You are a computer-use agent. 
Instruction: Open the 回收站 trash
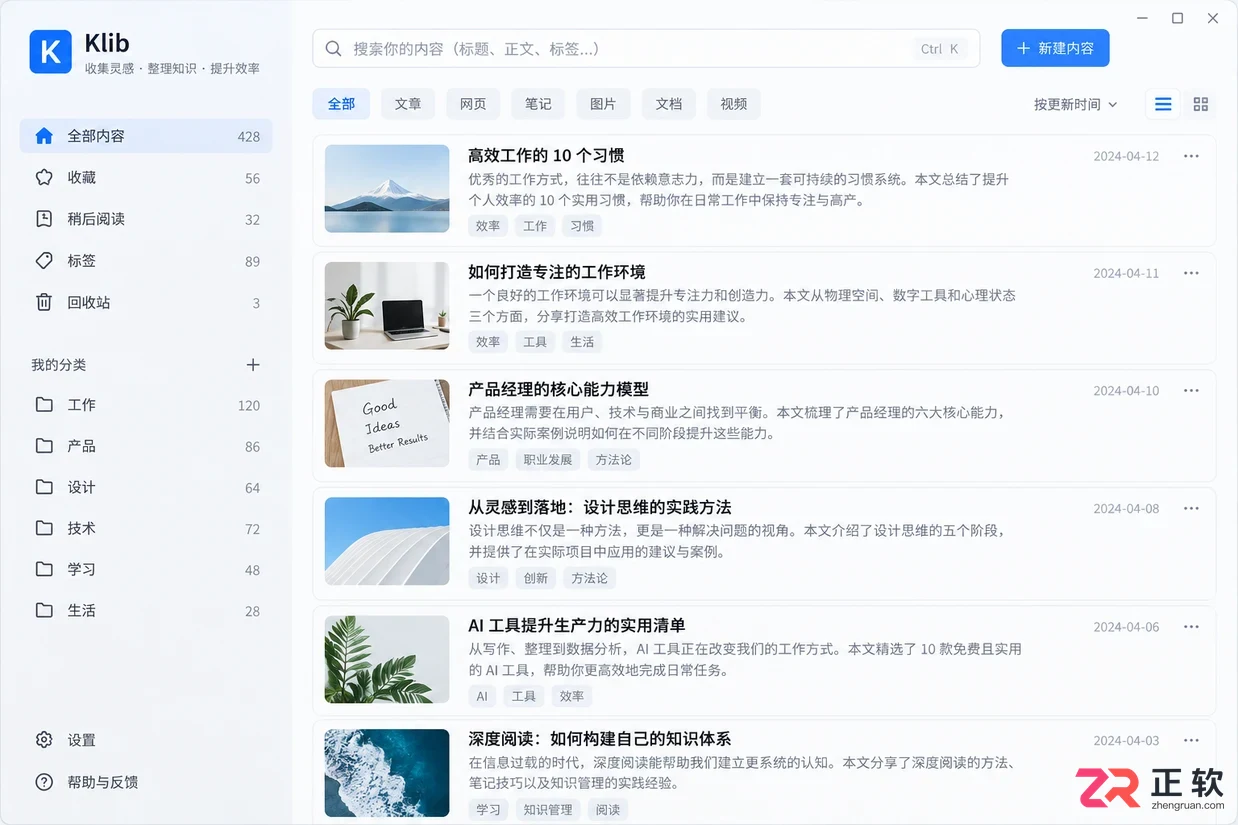tap(146, 302)
